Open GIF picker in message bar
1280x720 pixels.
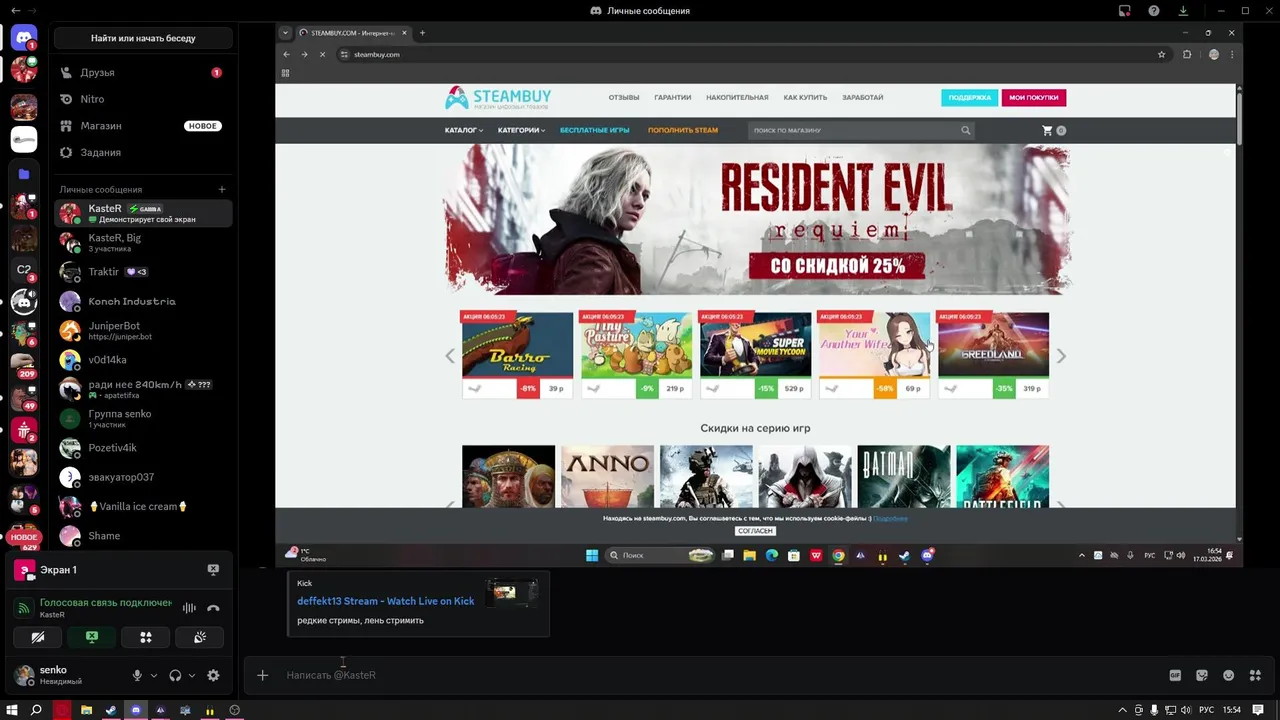(1176, 675)
